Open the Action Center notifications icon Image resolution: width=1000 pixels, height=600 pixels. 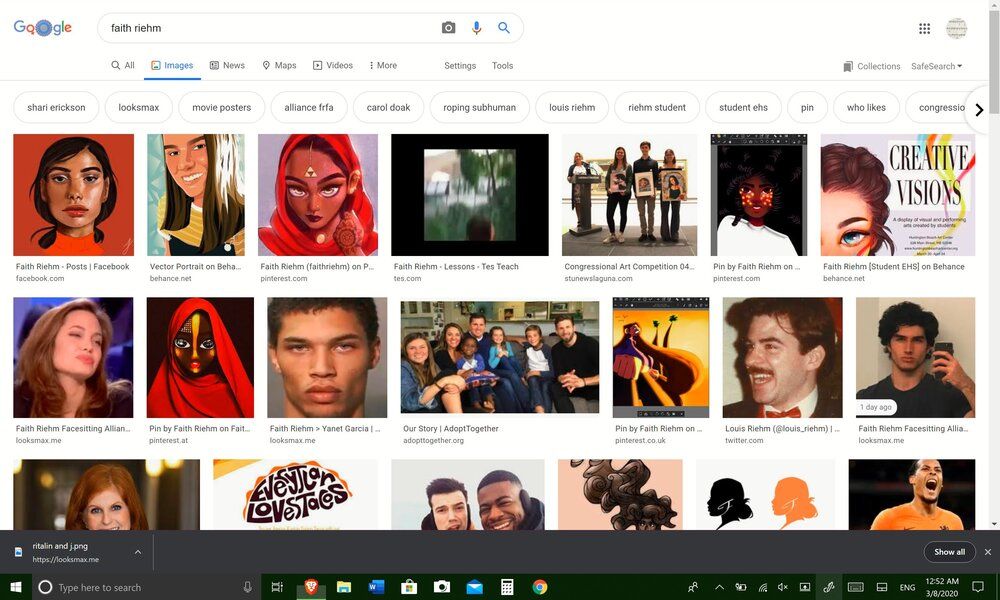(x=978, y=587)
